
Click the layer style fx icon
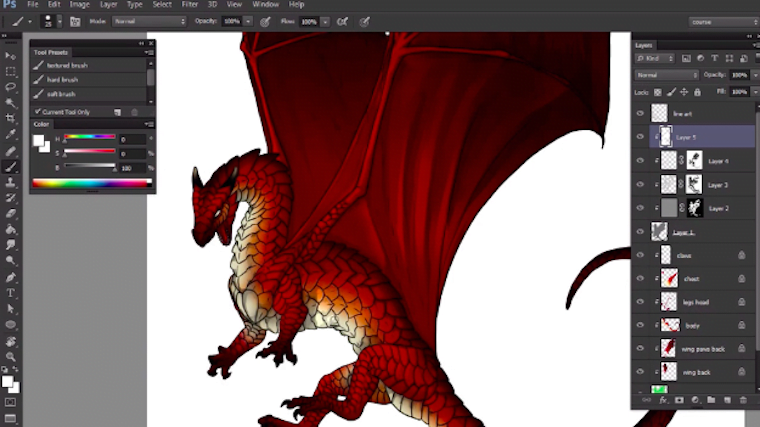pyautogui.click(x=662, y=400)
